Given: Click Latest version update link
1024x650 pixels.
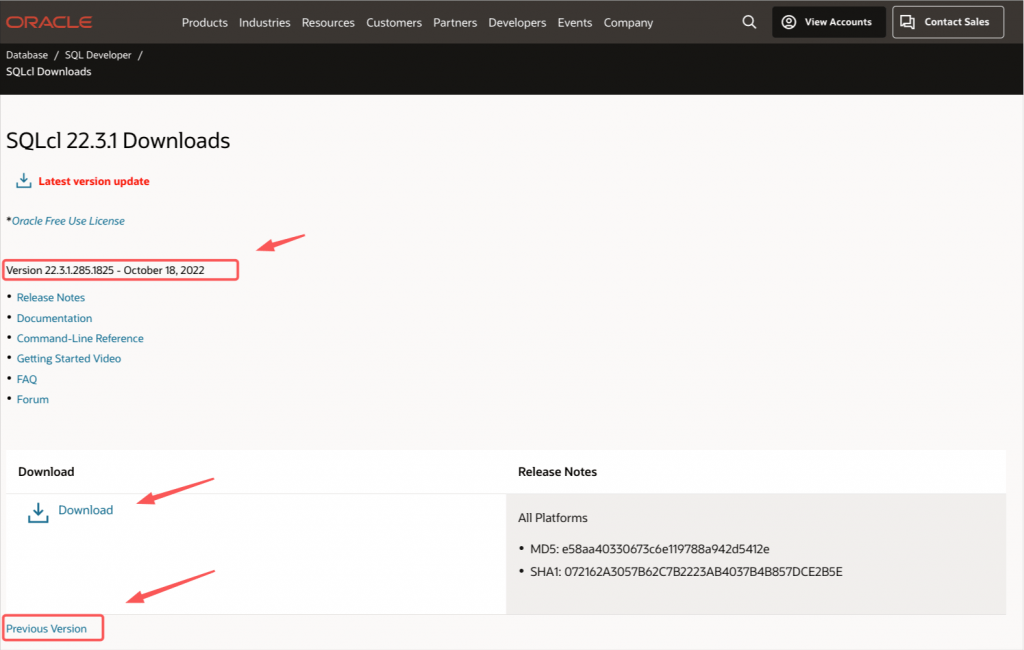Looking at the screenshot, I should pyautogui.click(x=94, y=182).
